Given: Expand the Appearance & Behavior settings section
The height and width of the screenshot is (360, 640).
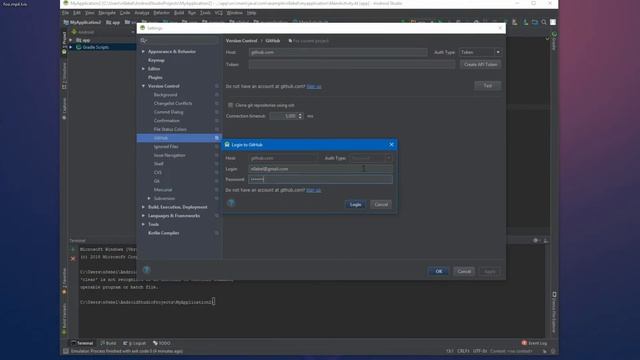Looking at the screenshot, I should 143,52.
